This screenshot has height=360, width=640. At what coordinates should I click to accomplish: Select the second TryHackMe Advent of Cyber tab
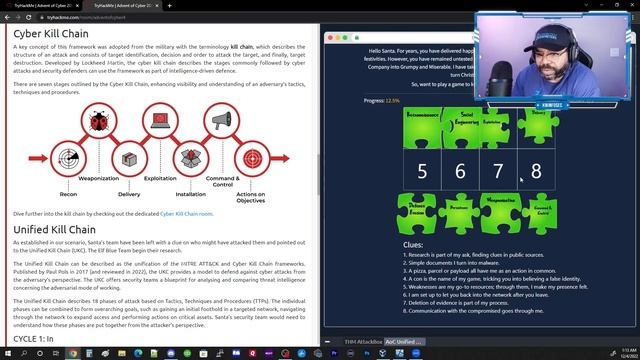[123, 6]
